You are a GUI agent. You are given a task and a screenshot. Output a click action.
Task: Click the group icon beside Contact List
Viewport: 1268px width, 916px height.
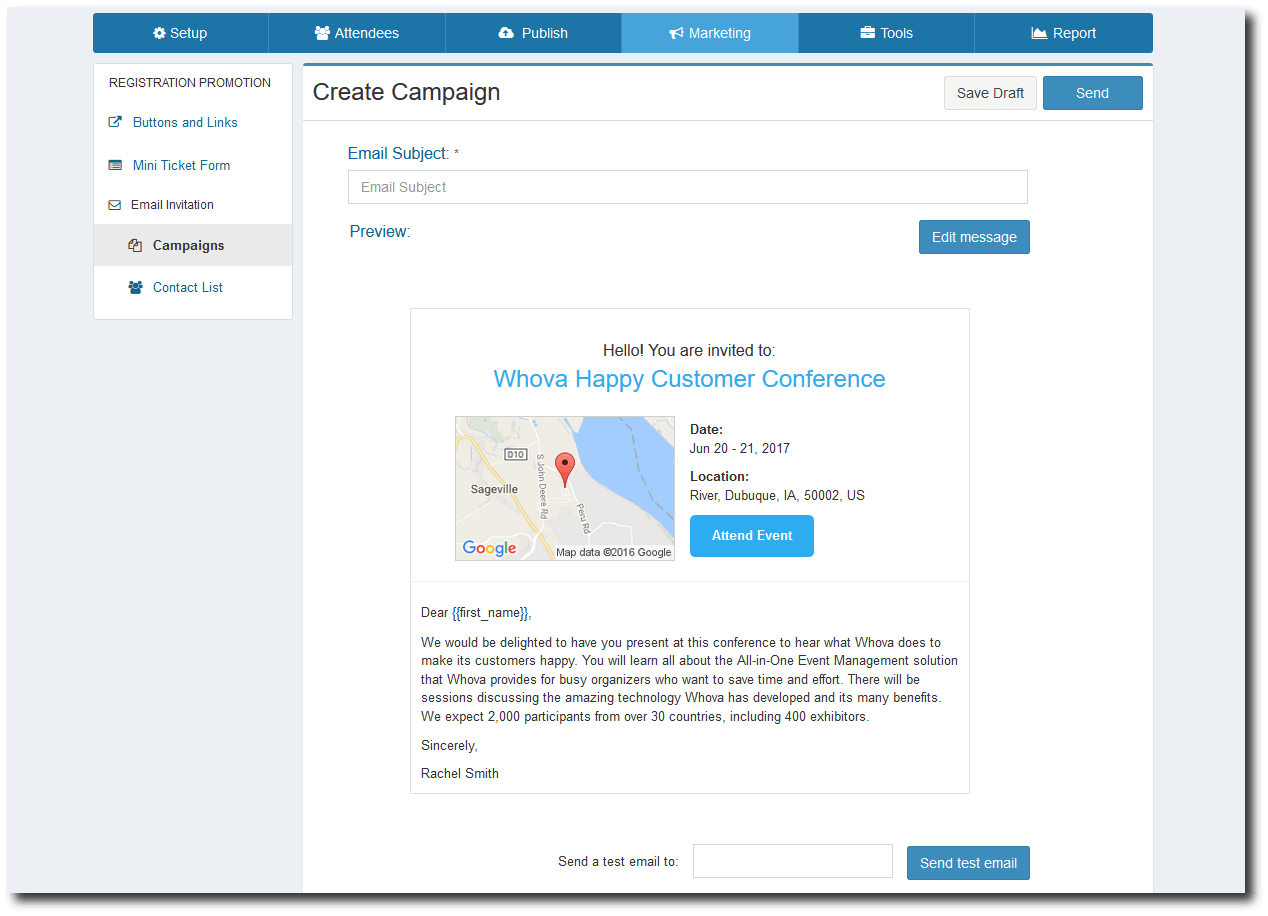point(135,287)
